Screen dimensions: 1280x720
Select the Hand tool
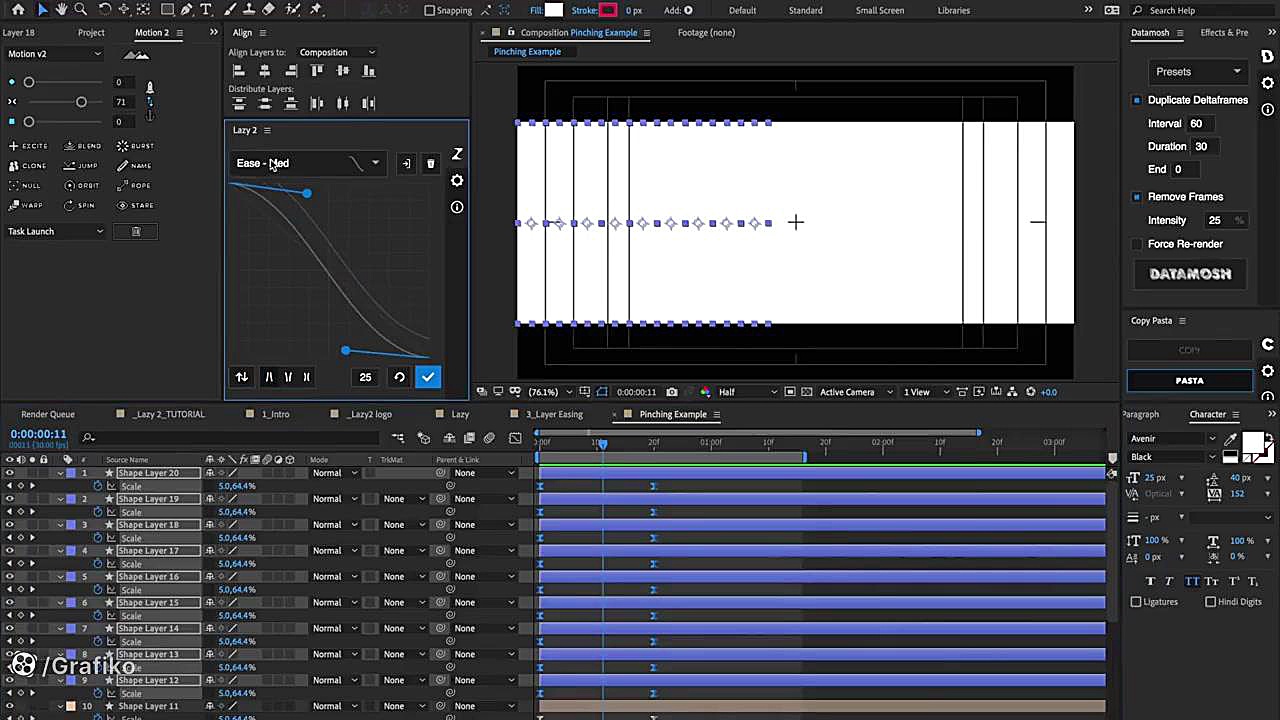pyautogui.click(x=61, y=10)
